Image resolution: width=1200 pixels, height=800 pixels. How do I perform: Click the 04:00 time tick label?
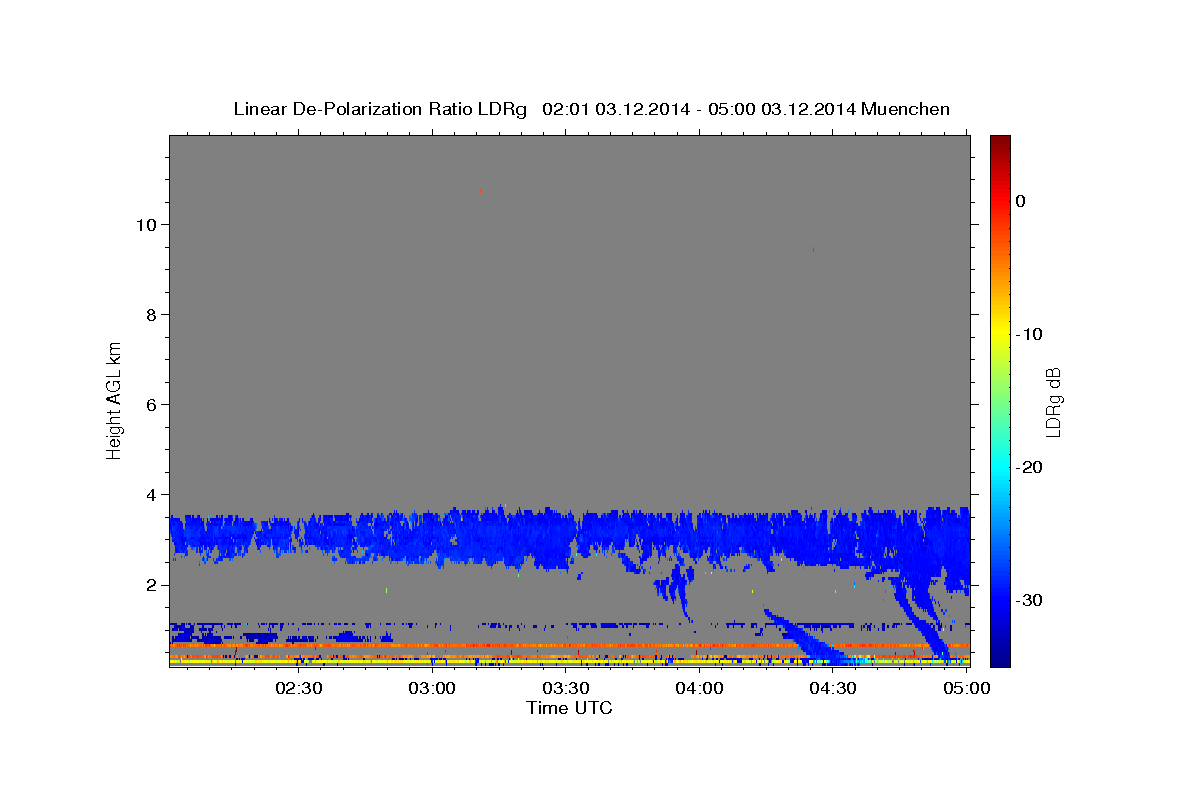(x=699, y=688)
